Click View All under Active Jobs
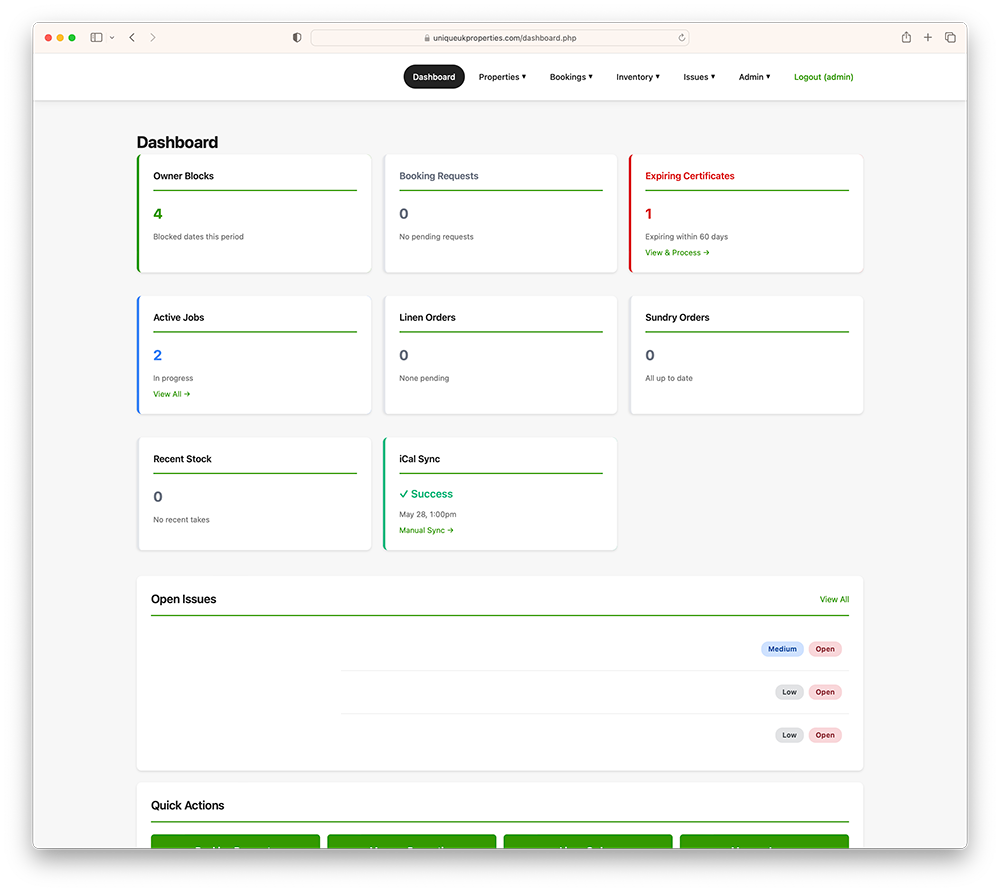 point(172,394)
